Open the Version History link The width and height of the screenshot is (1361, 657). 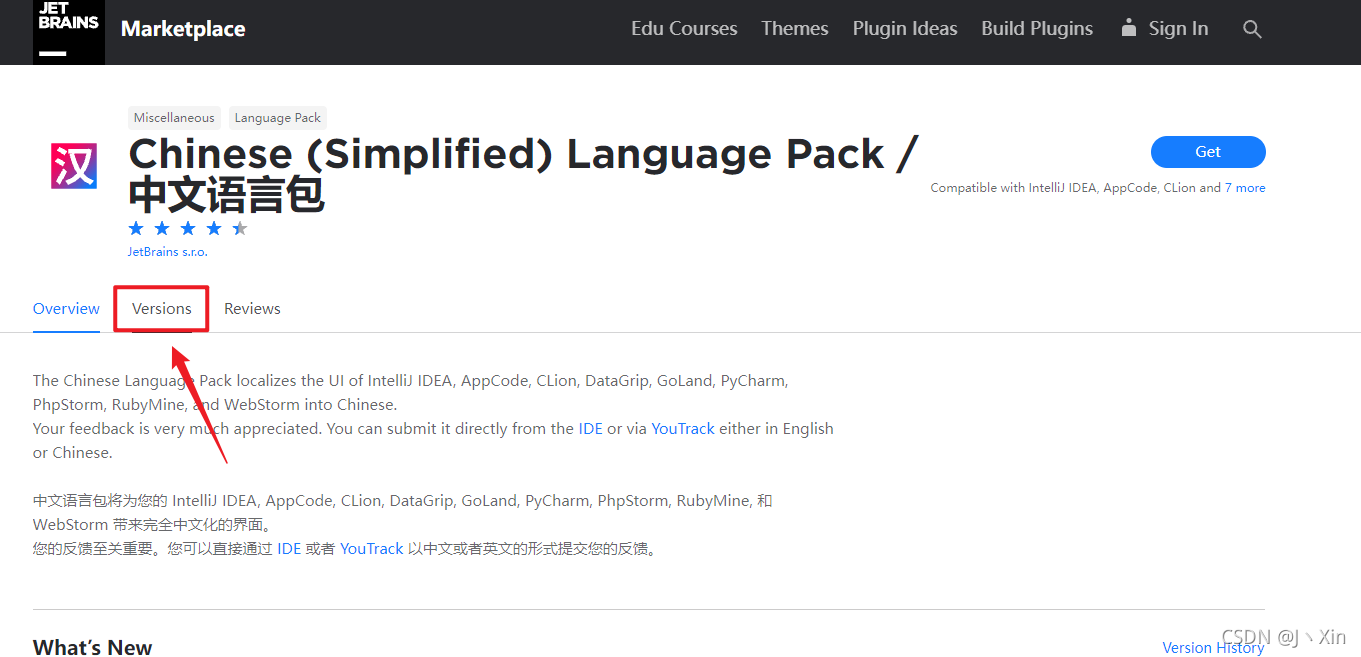pyautogui.click(x=1213, y=647)
